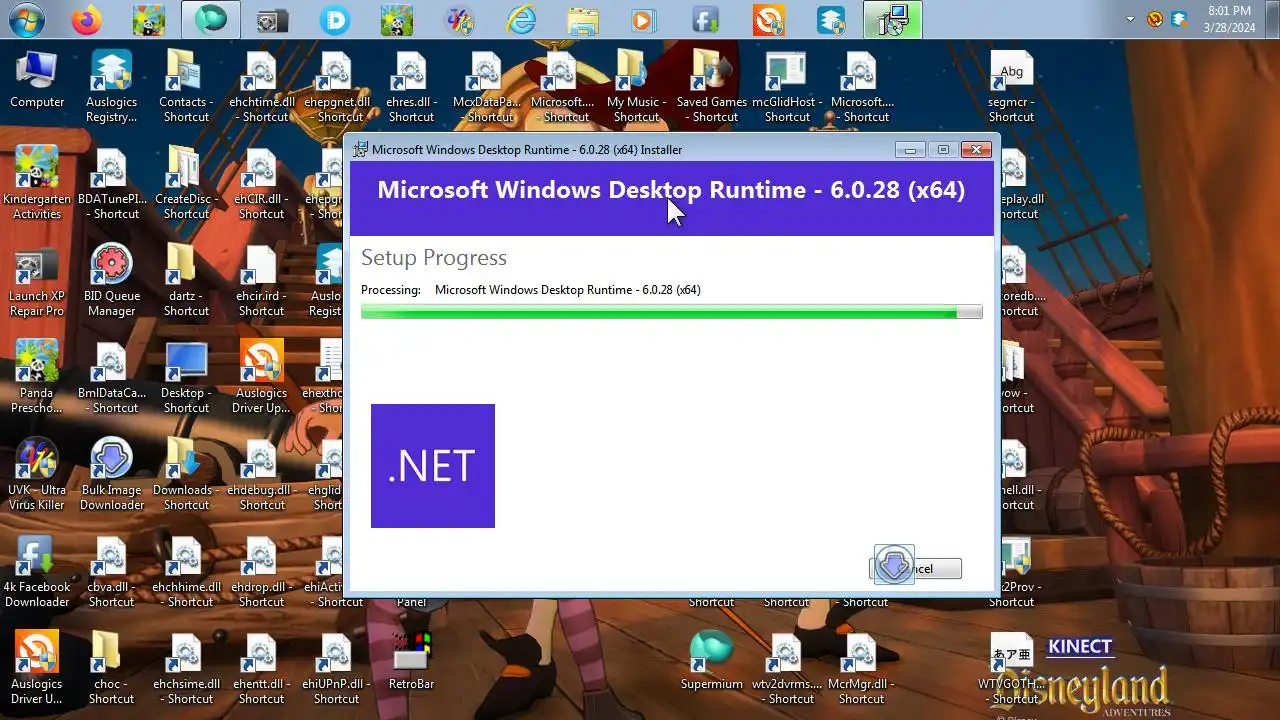
Task: Click the Setup Progress bar
Action: (671, 312)
